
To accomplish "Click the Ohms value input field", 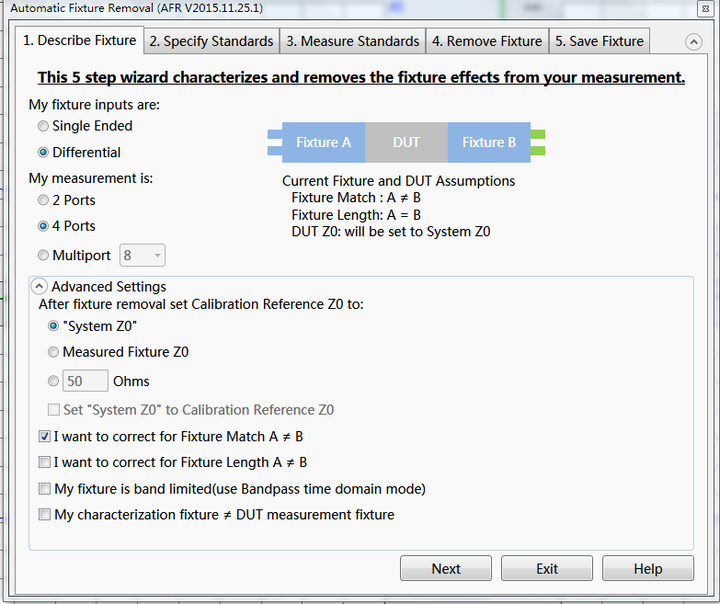I will click(86, 381).
